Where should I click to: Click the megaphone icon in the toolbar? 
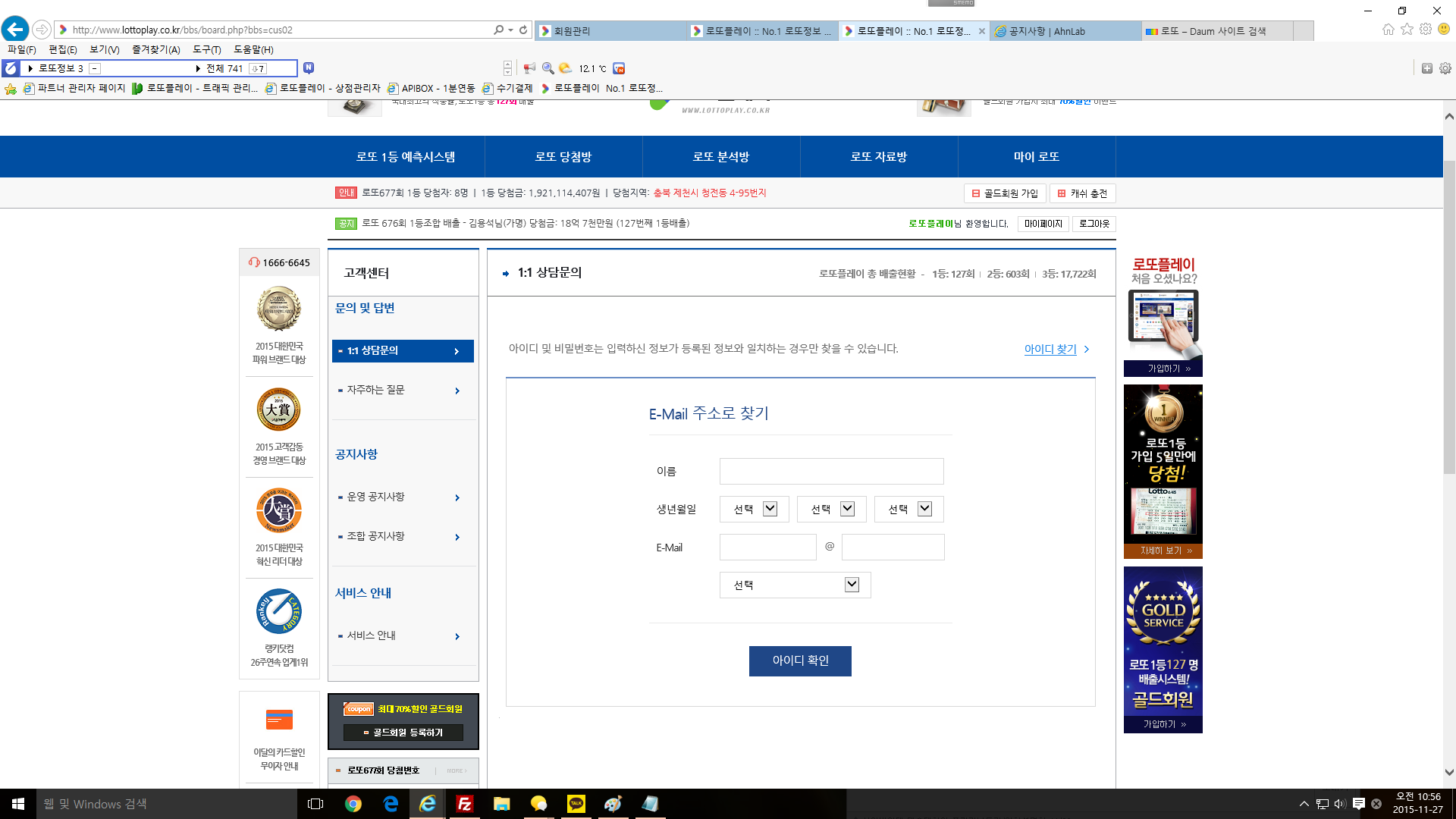pos(529,68)
